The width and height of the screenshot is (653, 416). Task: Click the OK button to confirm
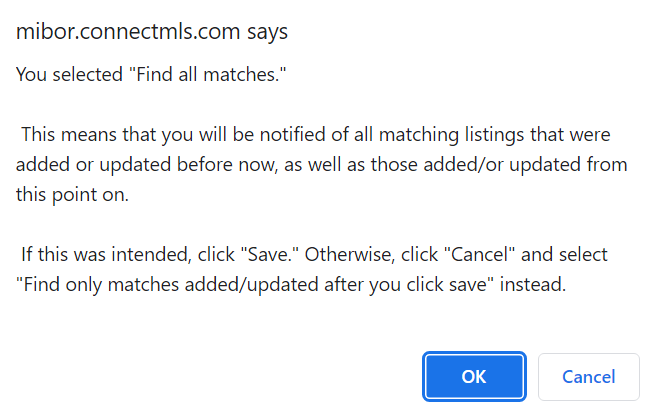point(474,377)
